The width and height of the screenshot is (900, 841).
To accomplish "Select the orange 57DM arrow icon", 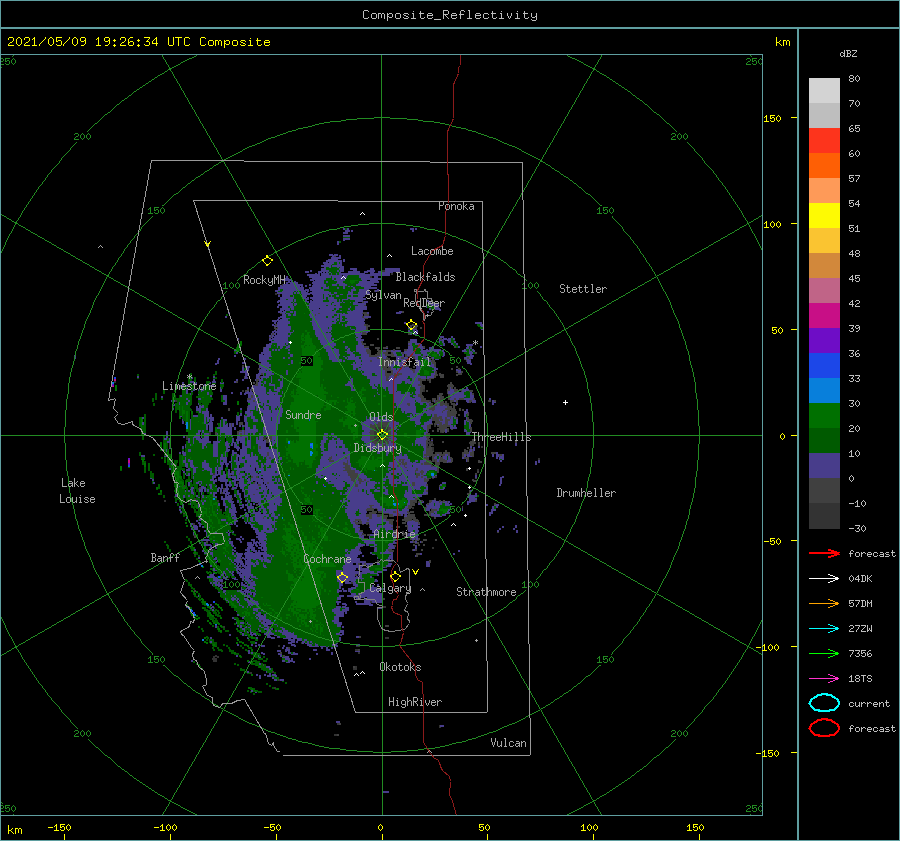I will click(824, 603).
